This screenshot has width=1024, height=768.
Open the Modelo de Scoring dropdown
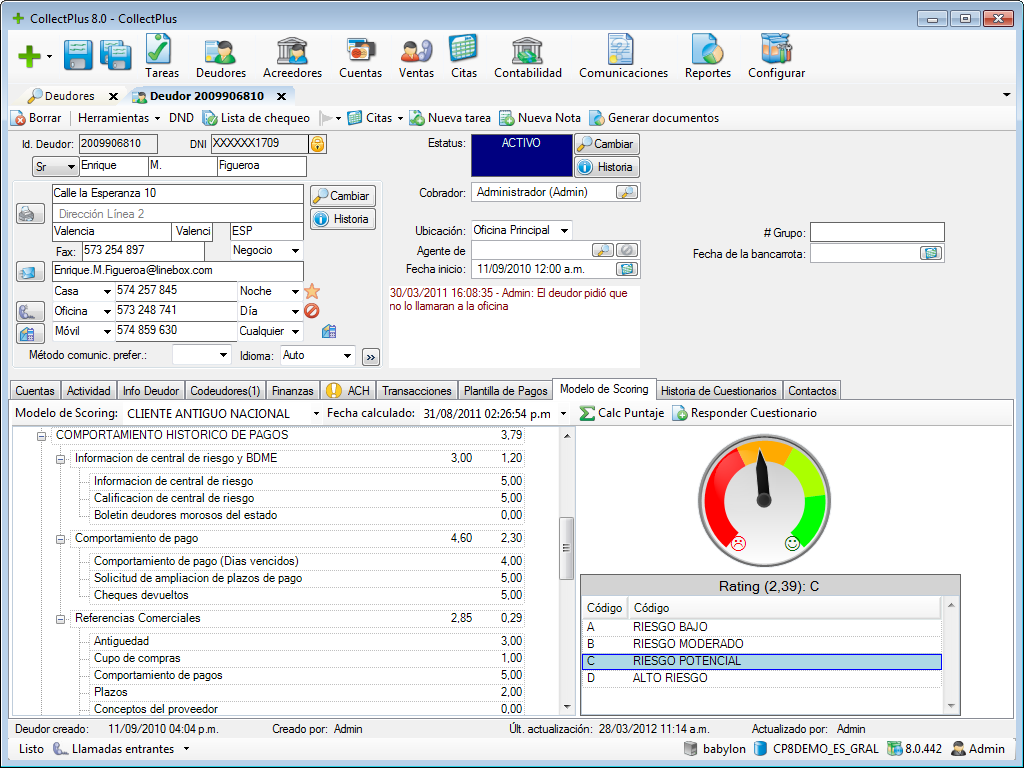[x=316, y=414]
